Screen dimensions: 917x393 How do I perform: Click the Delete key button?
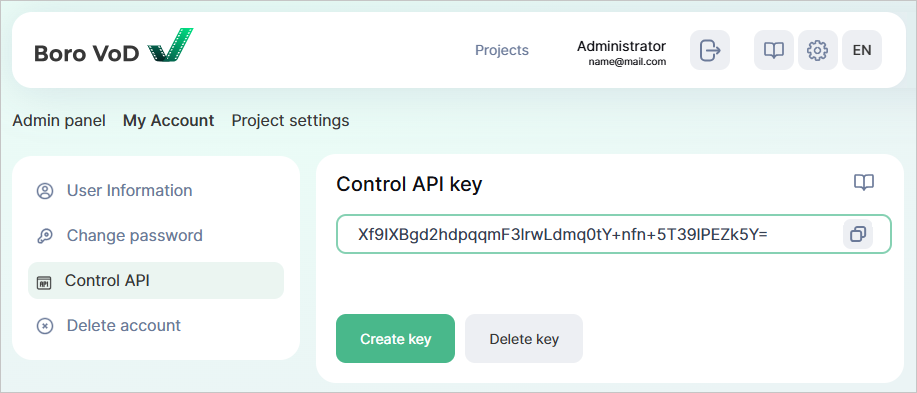tap(524, 339)
